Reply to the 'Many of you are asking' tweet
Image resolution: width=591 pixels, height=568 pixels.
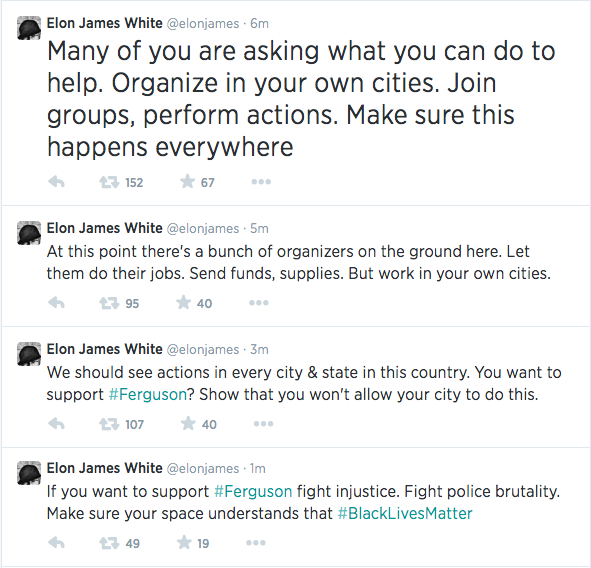[57, 182]
